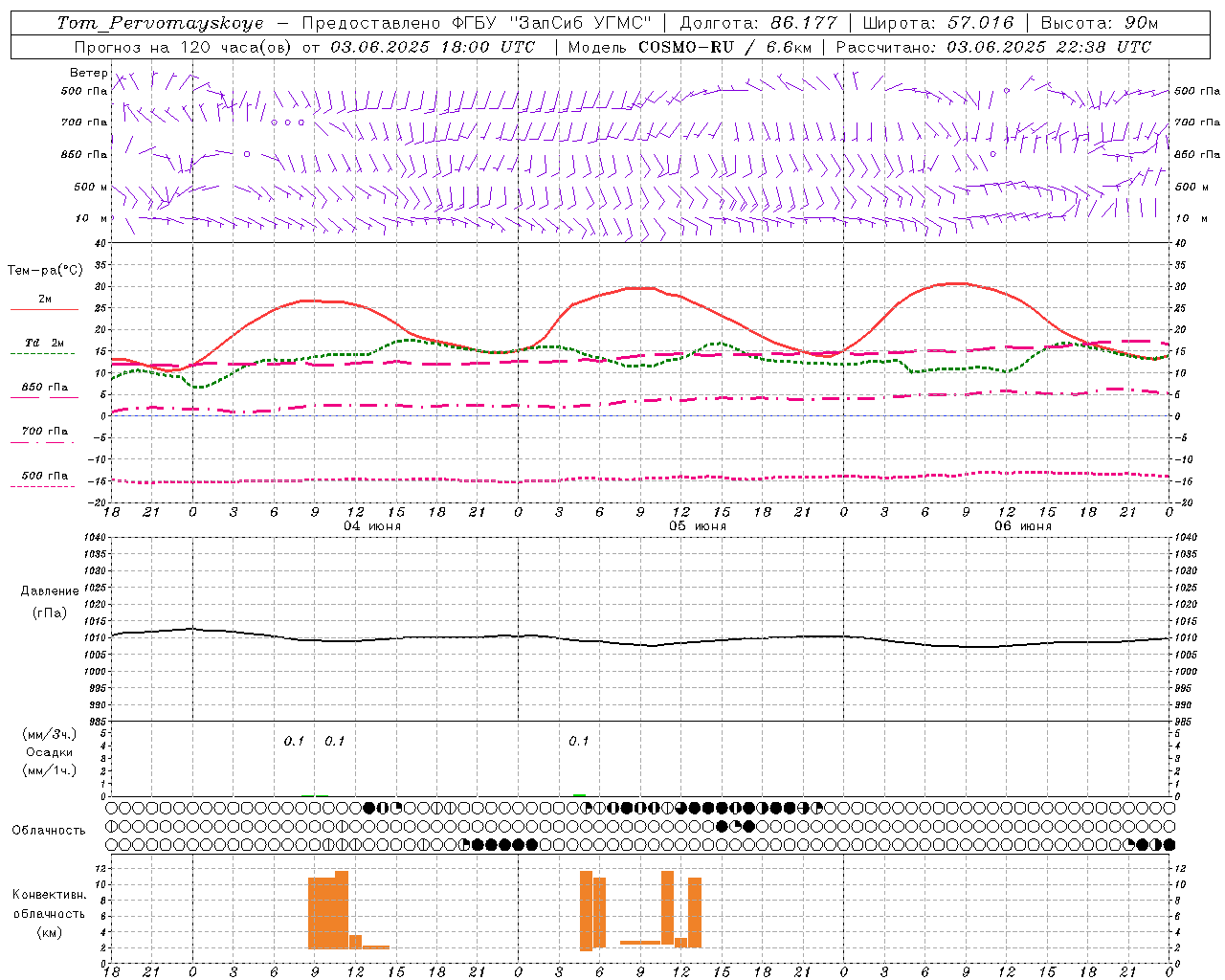The width and height of the screenshot is (1225, 980).
Task: Click the Модель COSMO-RU / 6.6км label
Action: click(x=690, y=47)
